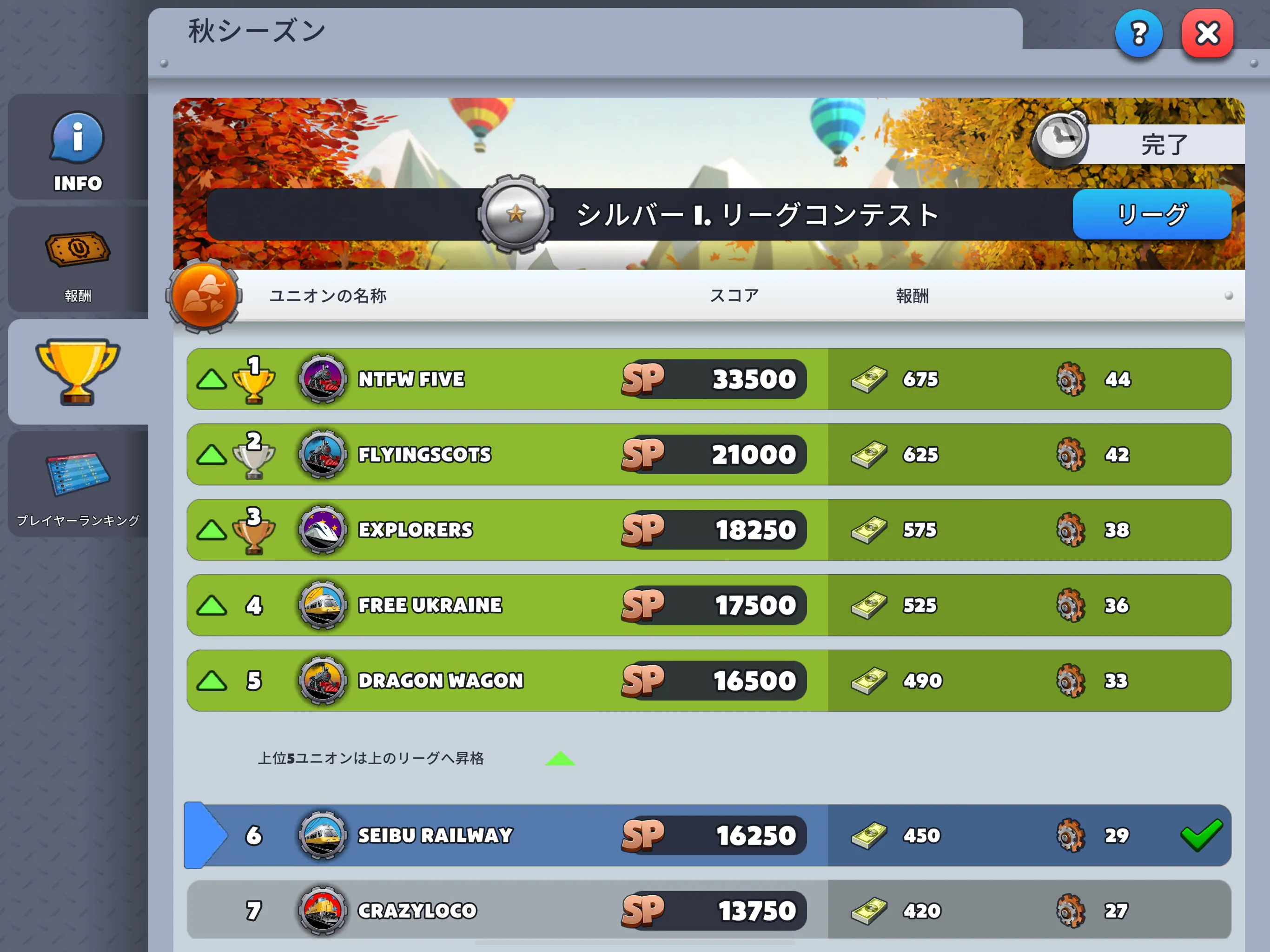
Task: Select the CRAZYLOCO union row
Action: point(708,910)
